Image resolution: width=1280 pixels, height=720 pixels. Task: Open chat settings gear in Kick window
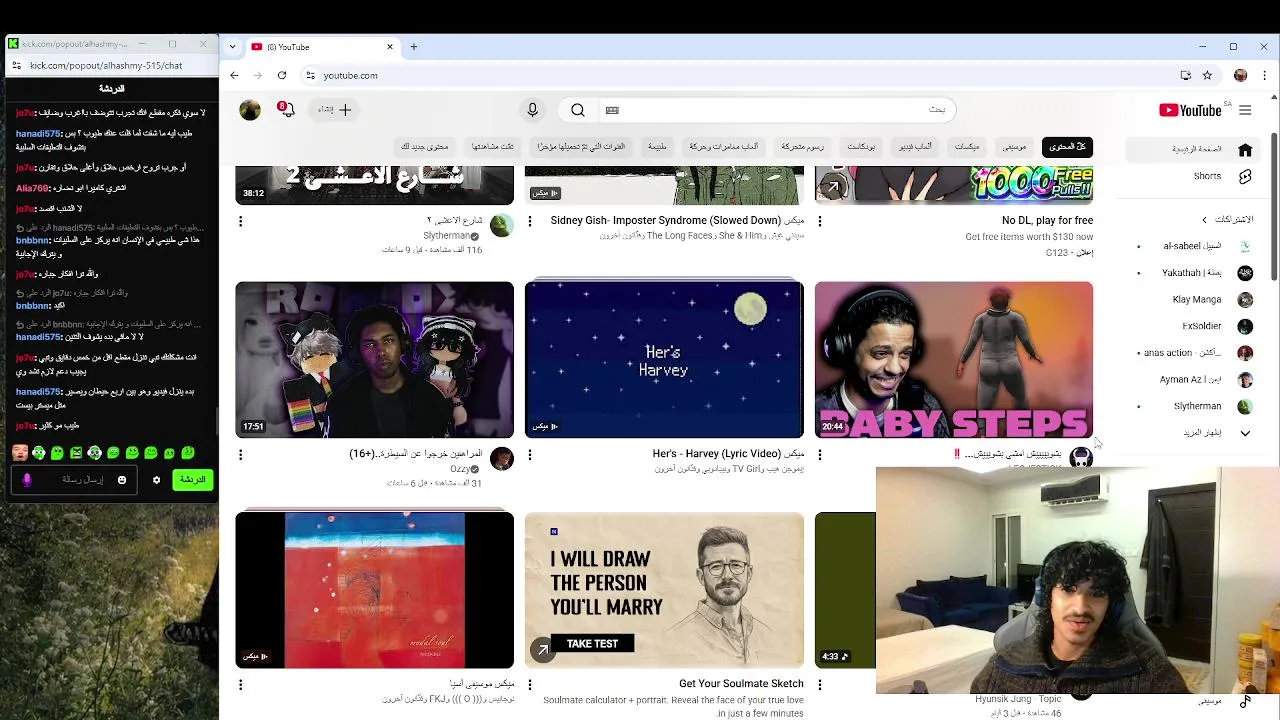click(156, 480)
